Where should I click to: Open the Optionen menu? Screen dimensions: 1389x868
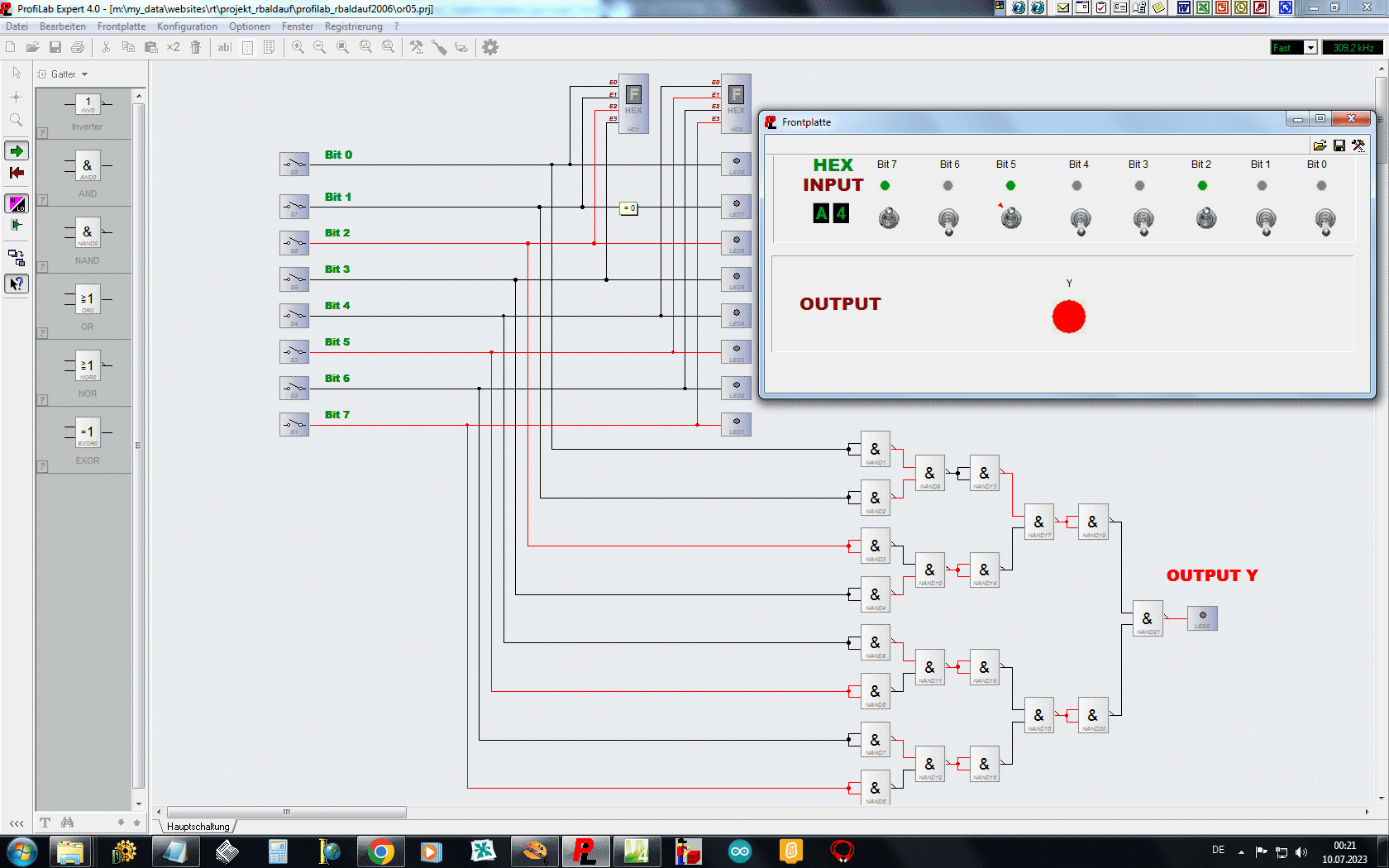tap(250, 26)
